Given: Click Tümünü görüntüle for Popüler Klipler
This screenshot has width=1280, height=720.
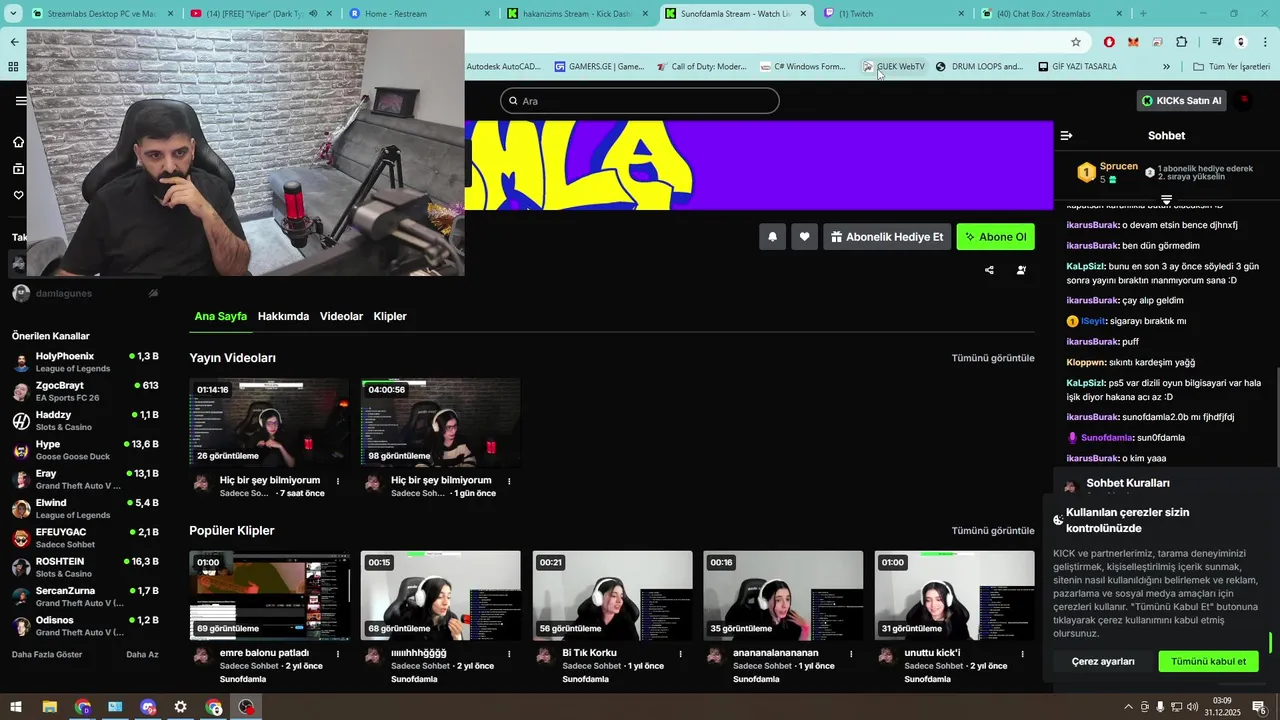Looking at the screenshot, I should [993, 531].
